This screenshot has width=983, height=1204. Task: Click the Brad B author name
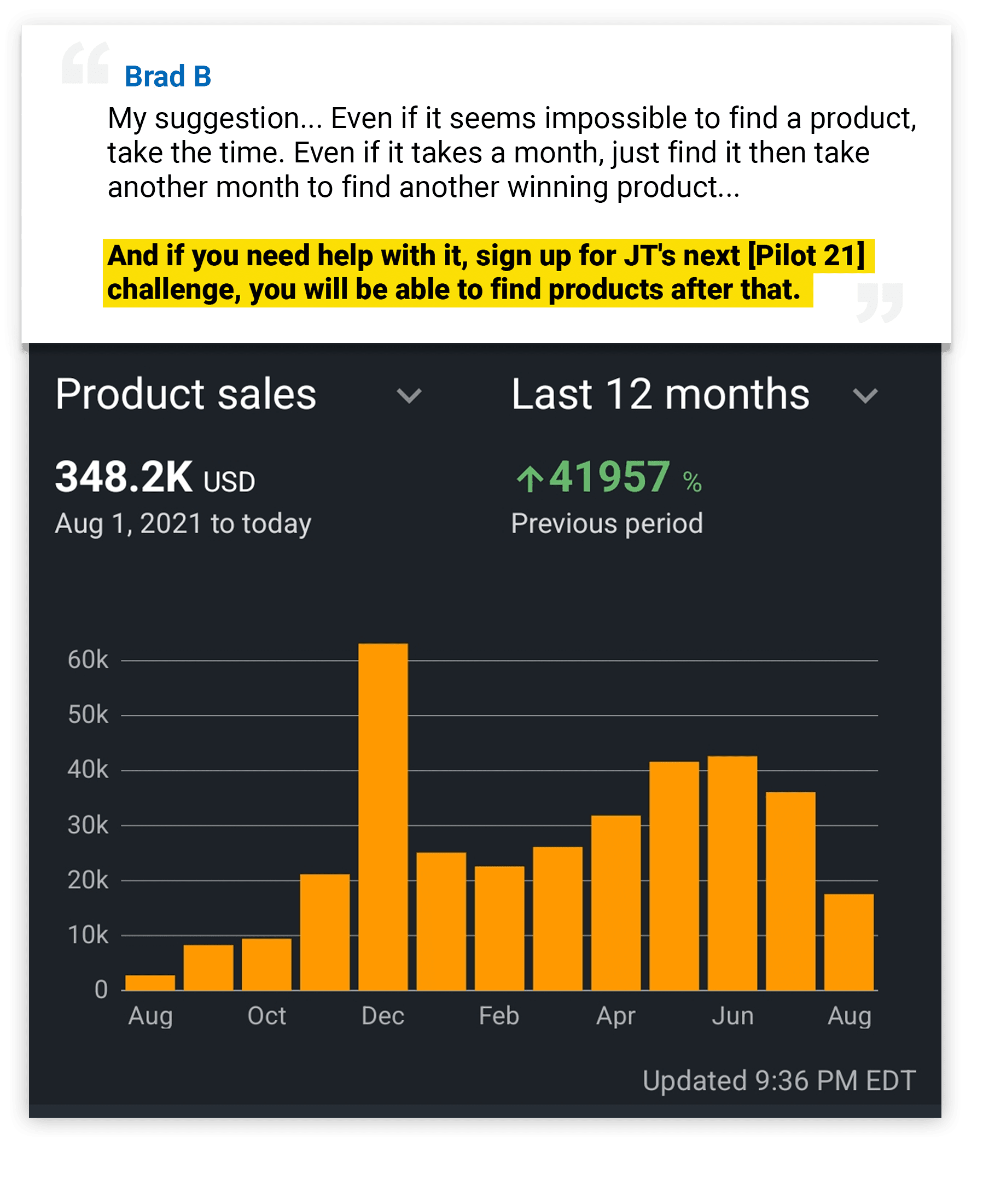[167, 77]
